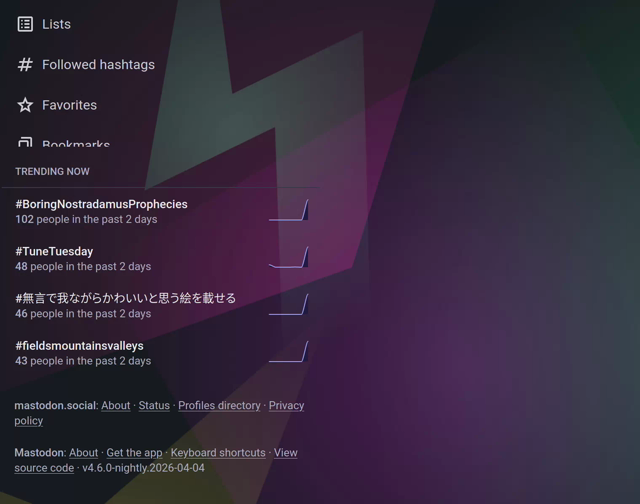The image size is (640, 504).
Task: Open the Mastodon About link
Action: pos(83,453)
